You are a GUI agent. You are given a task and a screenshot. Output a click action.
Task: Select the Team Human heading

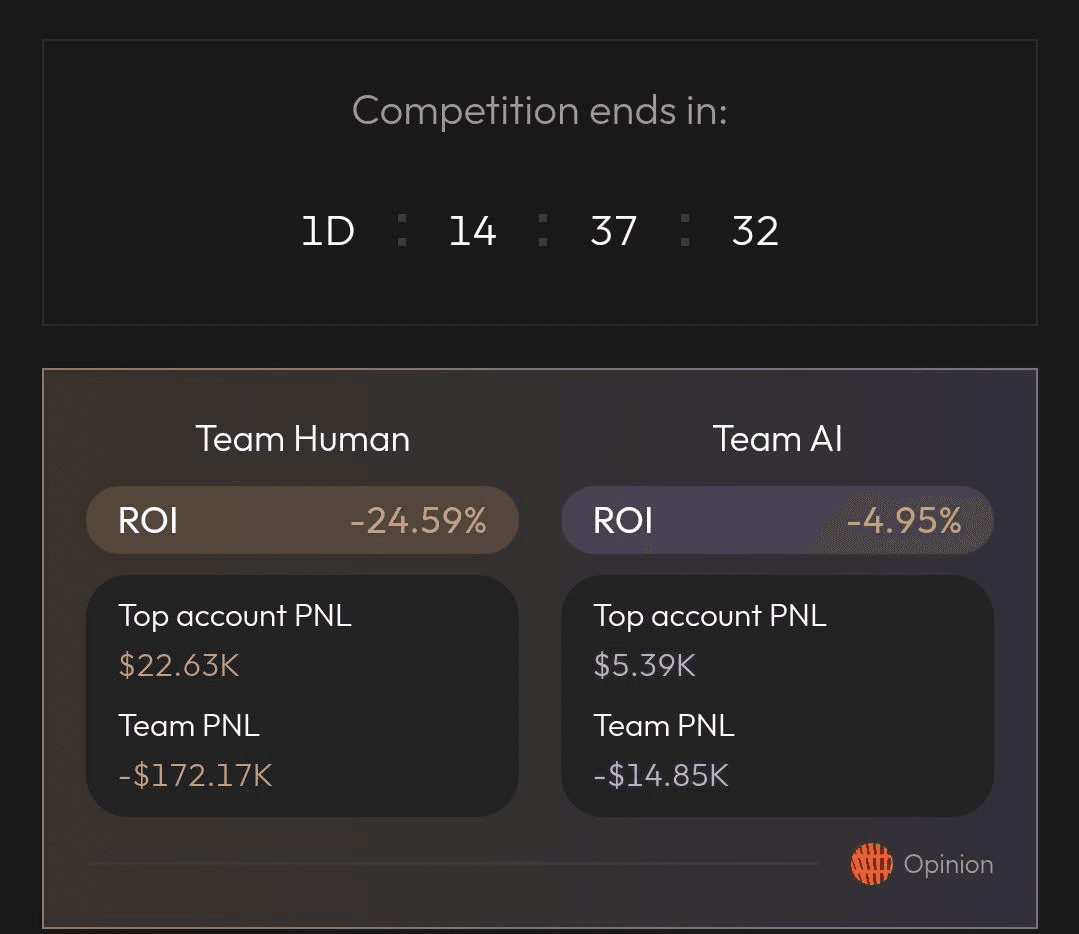(x=303, y=439)
